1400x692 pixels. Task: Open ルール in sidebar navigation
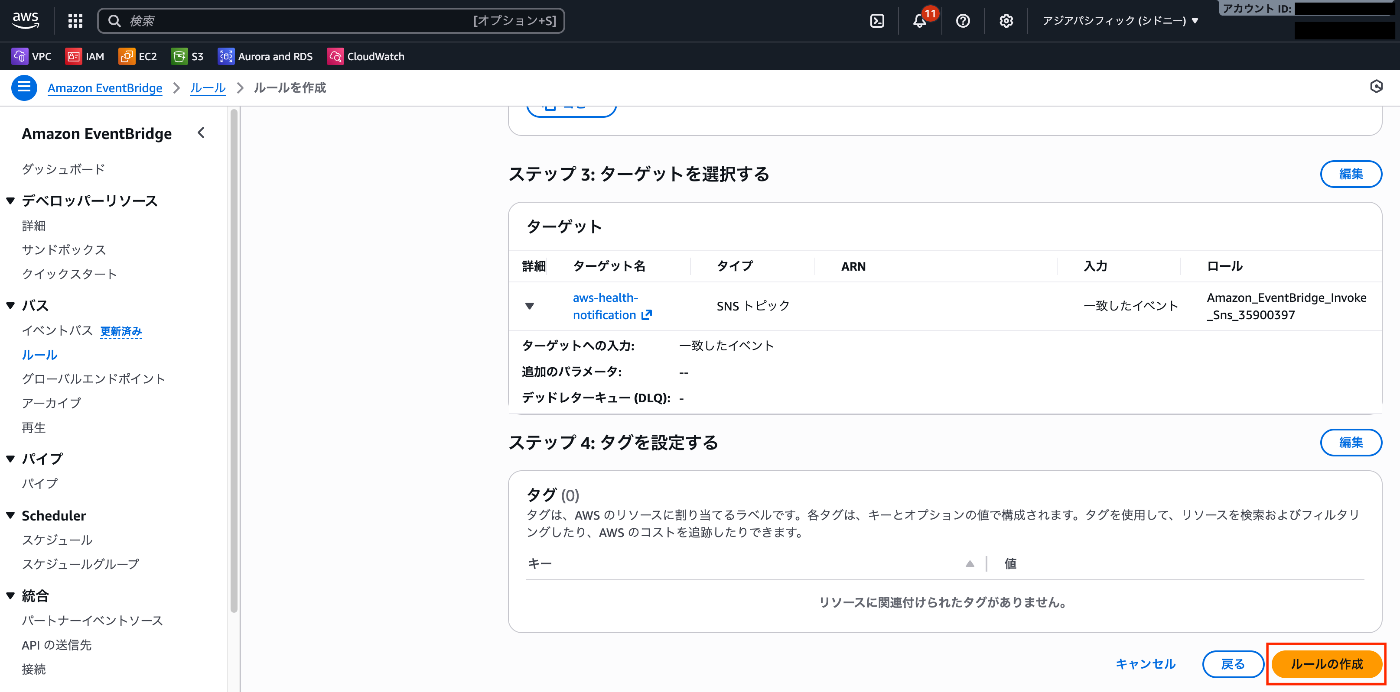pyautogui.click(x=40, y=355)
